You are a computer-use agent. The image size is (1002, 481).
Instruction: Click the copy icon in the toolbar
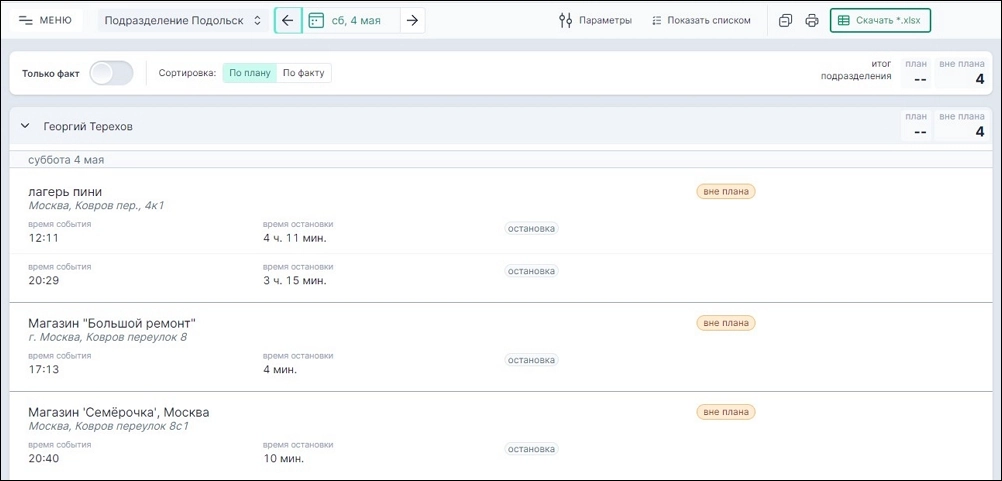[785, 20]
